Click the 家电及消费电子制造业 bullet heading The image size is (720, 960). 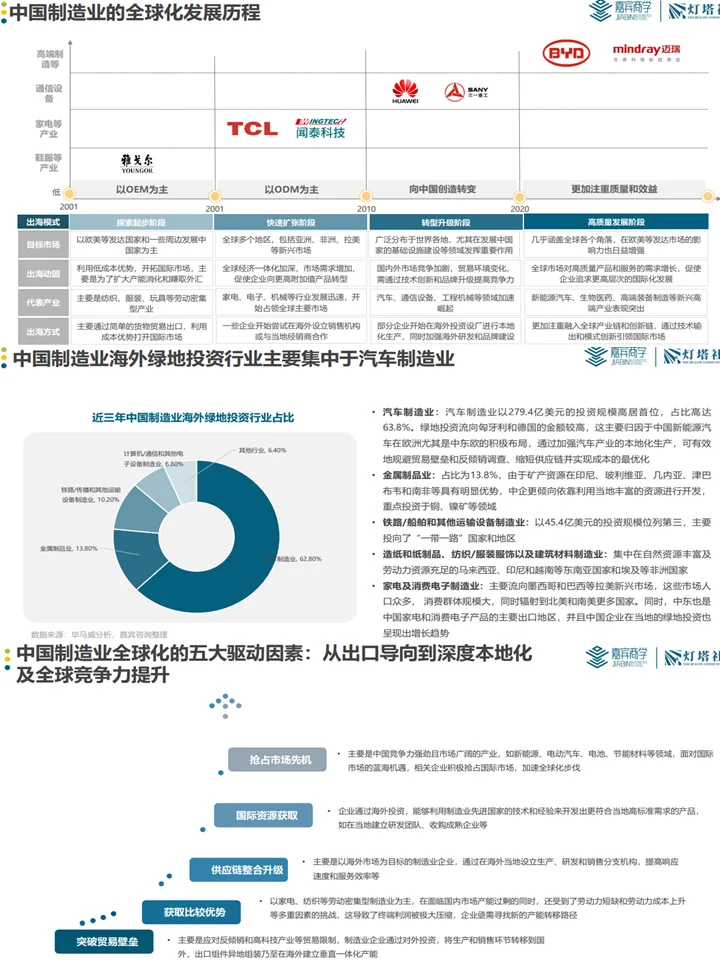pos(432,586)
